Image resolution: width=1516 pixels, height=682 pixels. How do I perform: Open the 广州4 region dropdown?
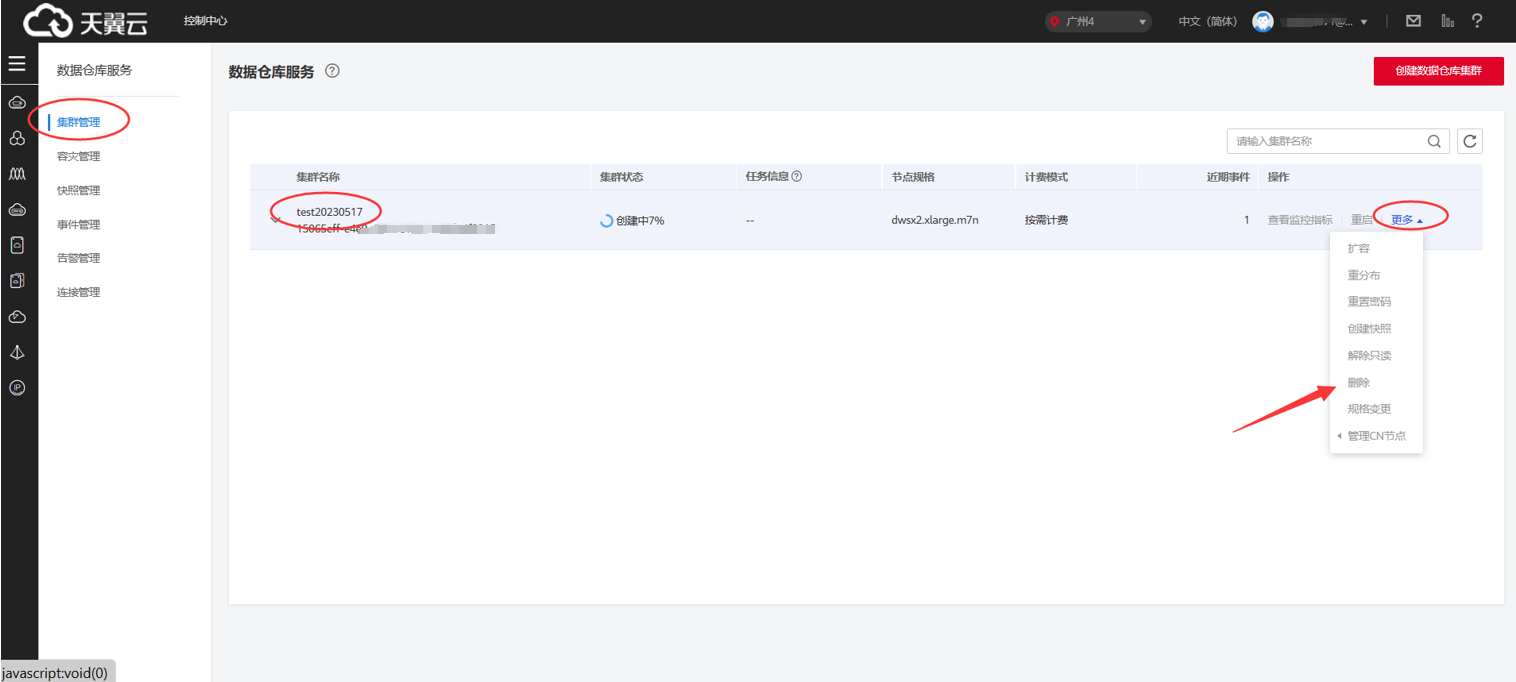(x=1098, y=21)
